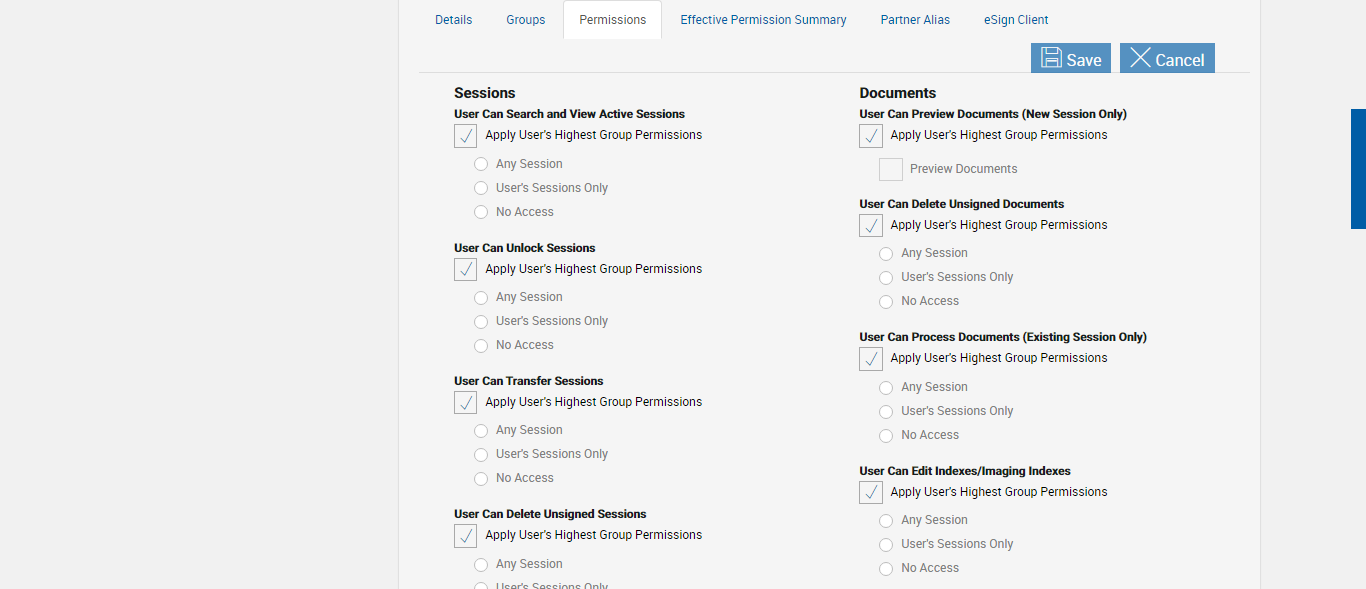Toggle group permissions under User Can Unlock Sessions
The image size is (1366, 589).
[466, 270]
